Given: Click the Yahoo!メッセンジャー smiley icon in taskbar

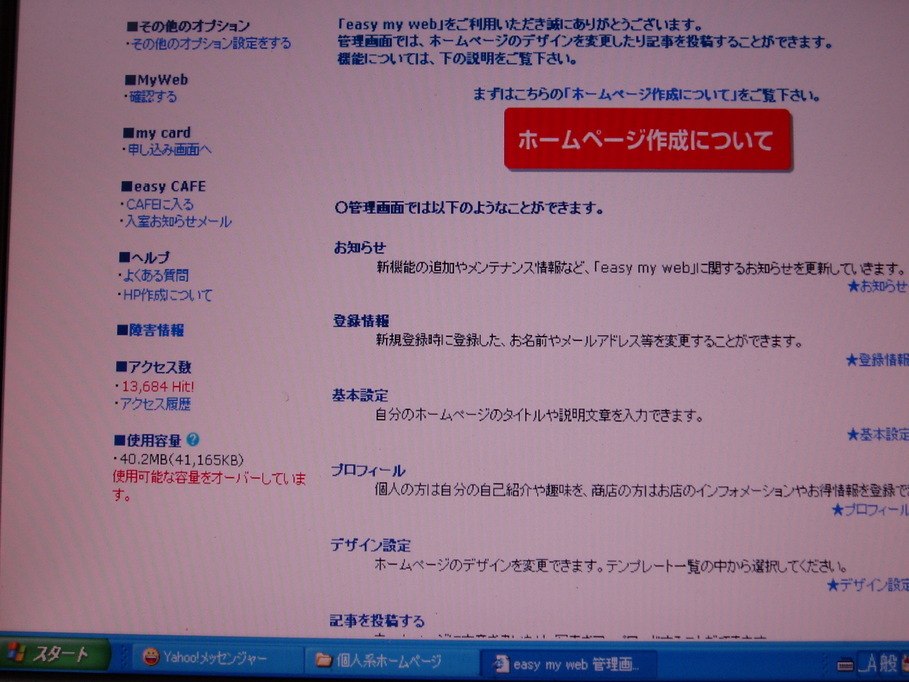Looking at the screenshot, I should [151, 658].
